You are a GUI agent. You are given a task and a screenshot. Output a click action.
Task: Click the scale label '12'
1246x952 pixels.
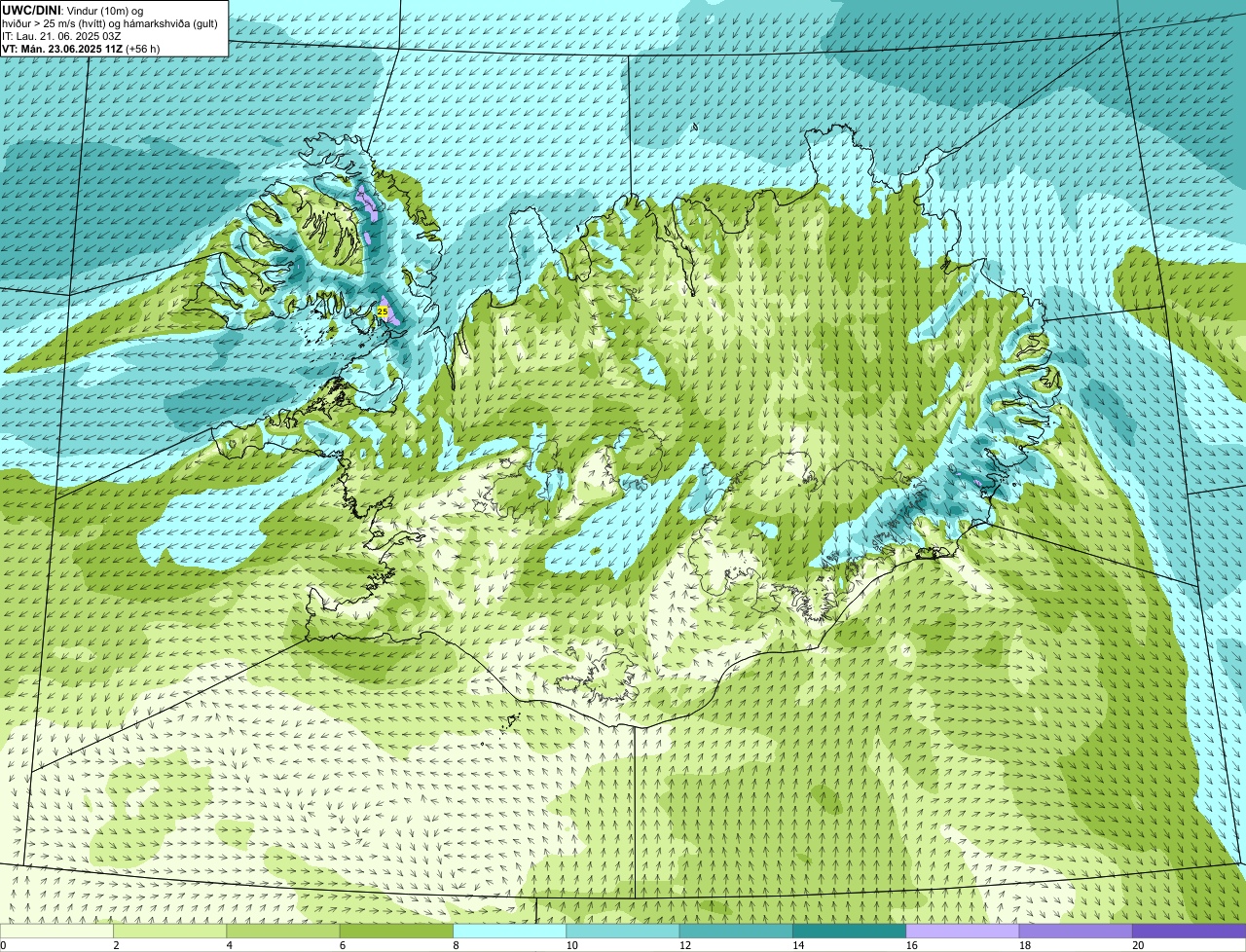coord(684,945)
